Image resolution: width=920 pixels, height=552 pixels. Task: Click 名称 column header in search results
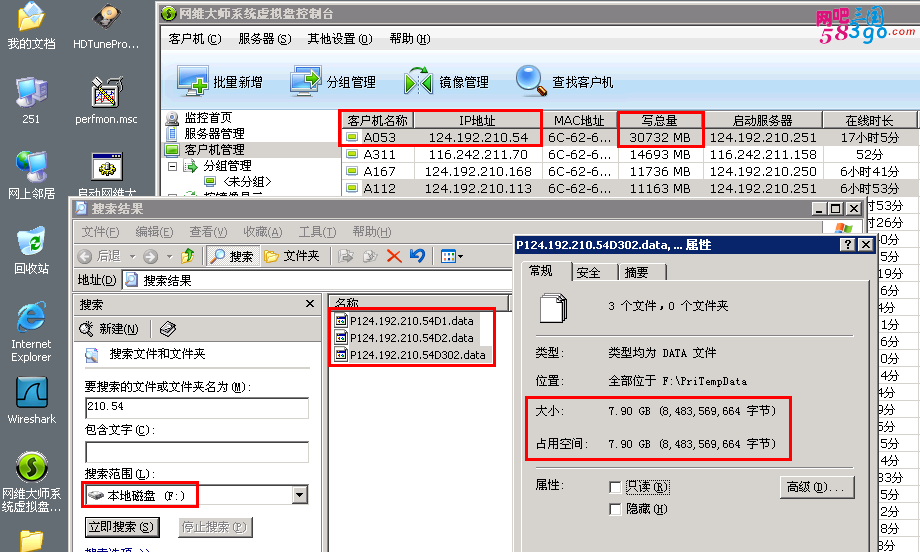419,303
